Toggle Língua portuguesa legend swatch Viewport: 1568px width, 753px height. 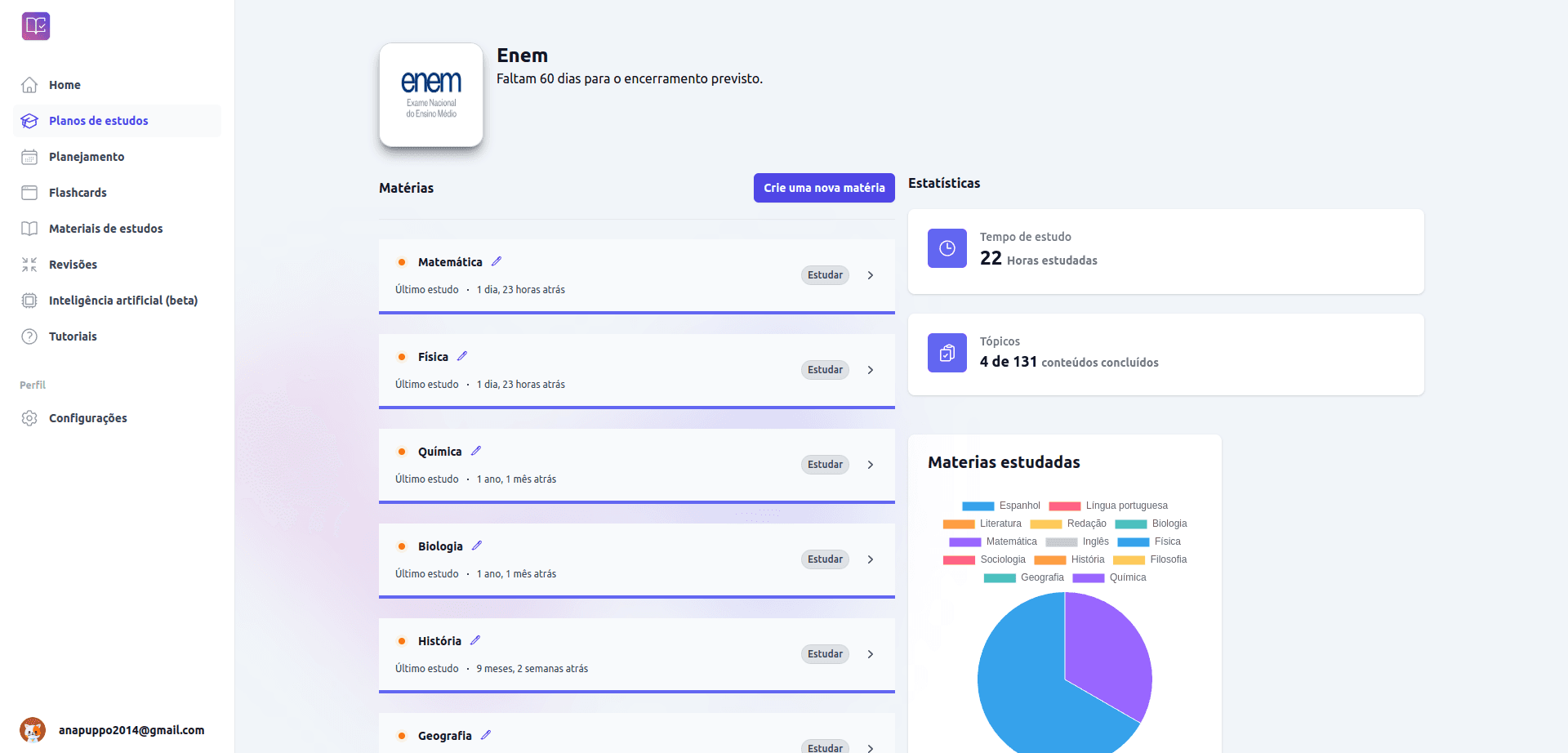1065,506
